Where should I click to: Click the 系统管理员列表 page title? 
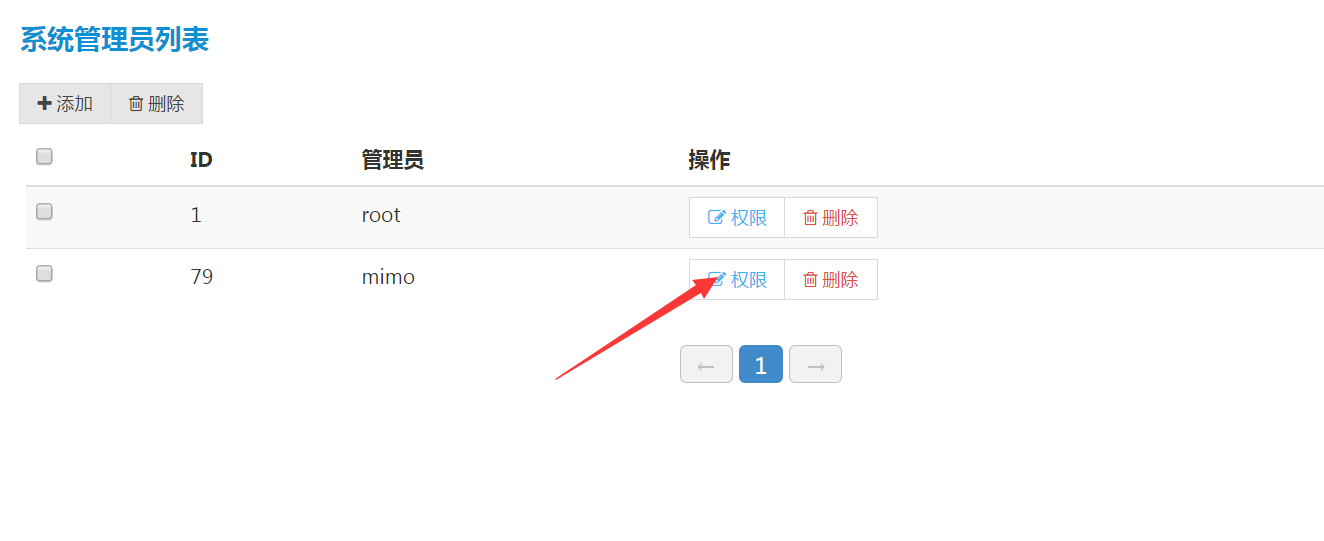tap(114, 40)
